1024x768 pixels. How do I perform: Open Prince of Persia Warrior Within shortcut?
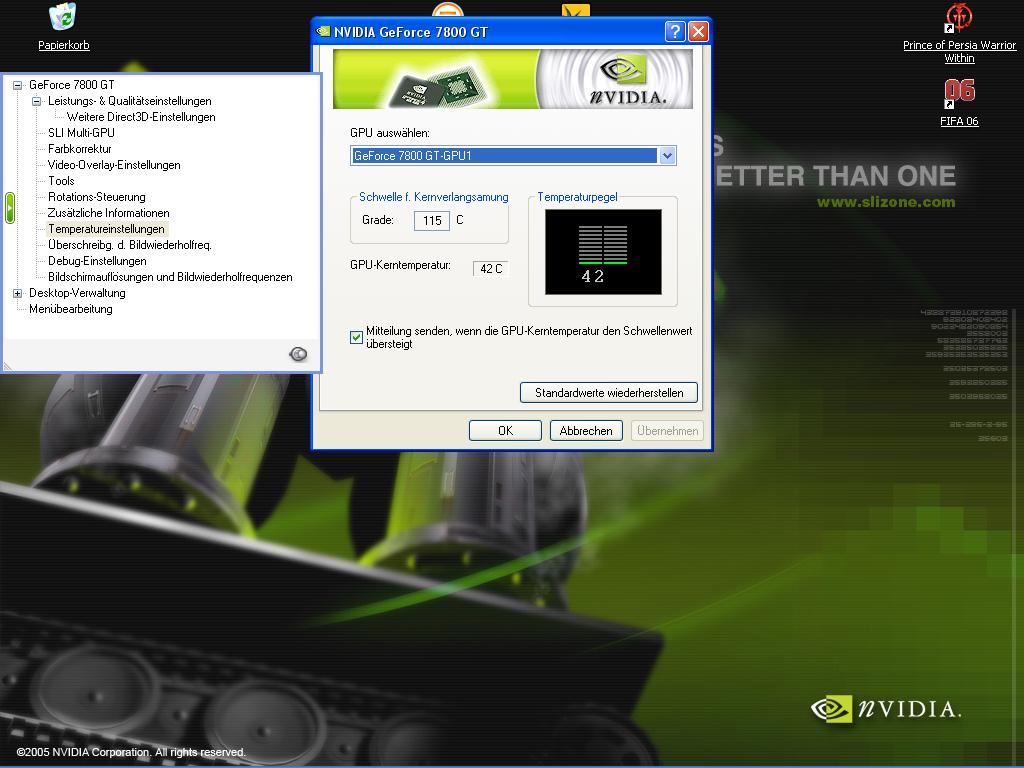[959, 18]
